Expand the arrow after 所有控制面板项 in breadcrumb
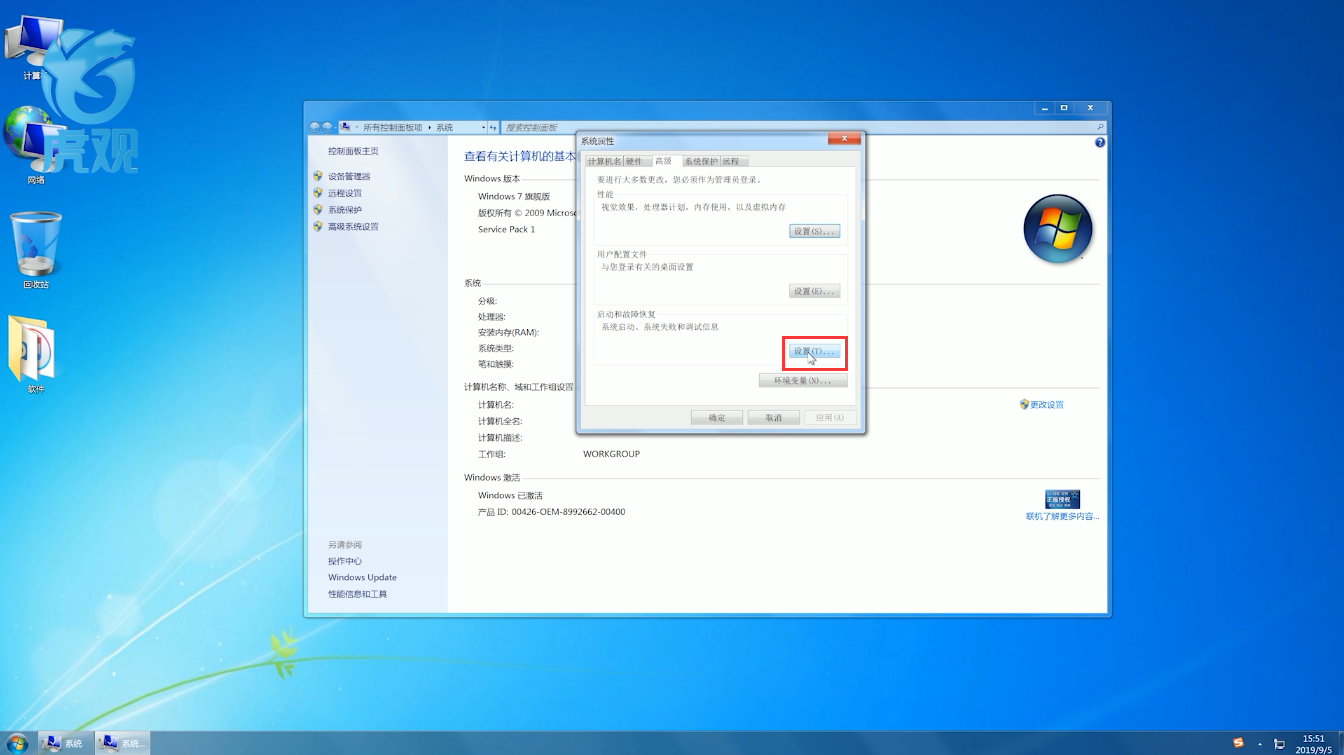The height and width of the screenshot is (755, 1344). [430, 128]
